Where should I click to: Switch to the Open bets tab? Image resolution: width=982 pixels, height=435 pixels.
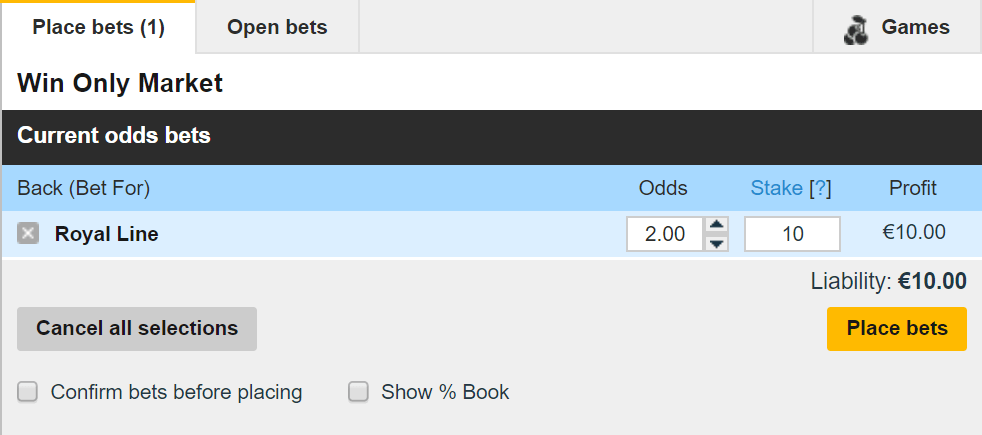click(x=277, y=27)
